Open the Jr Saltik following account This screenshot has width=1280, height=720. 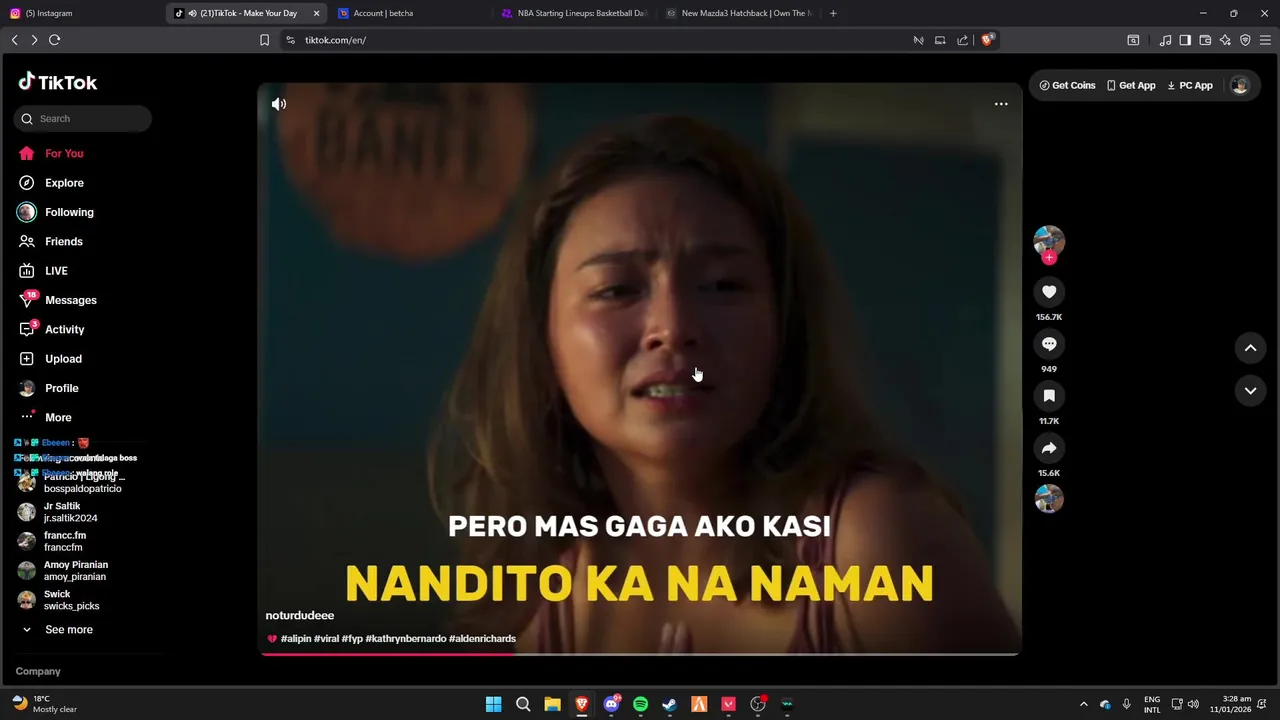pos(70,512)
